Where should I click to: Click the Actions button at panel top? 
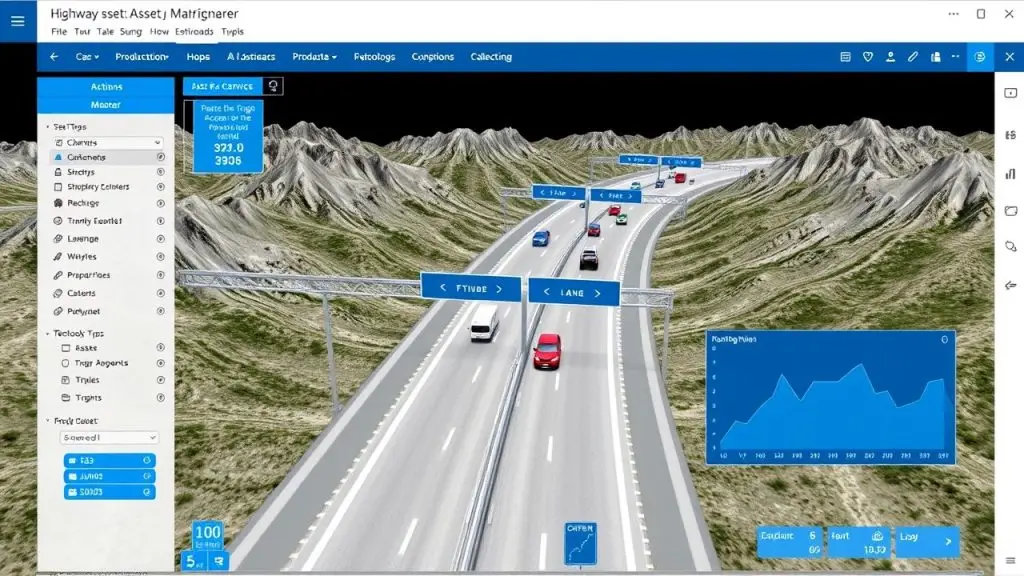[x=106, y=87]
